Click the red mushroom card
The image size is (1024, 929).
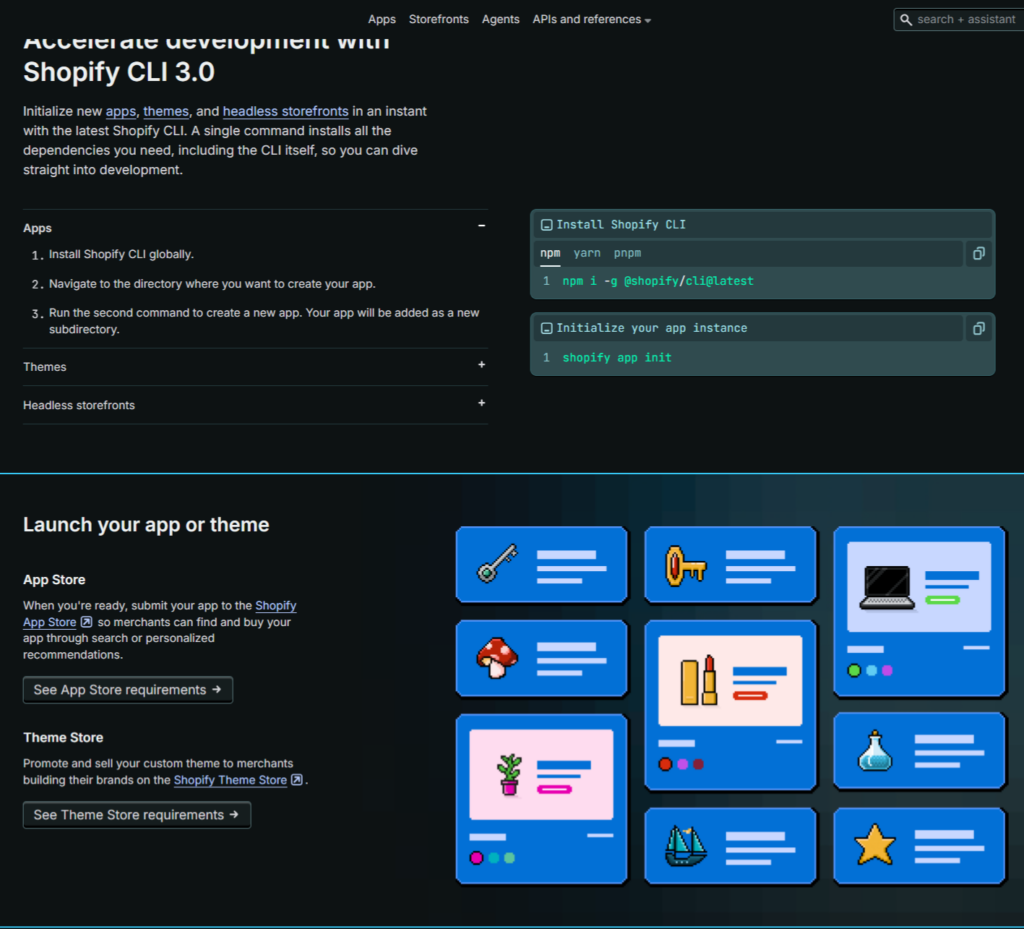(x=541, y=658)
